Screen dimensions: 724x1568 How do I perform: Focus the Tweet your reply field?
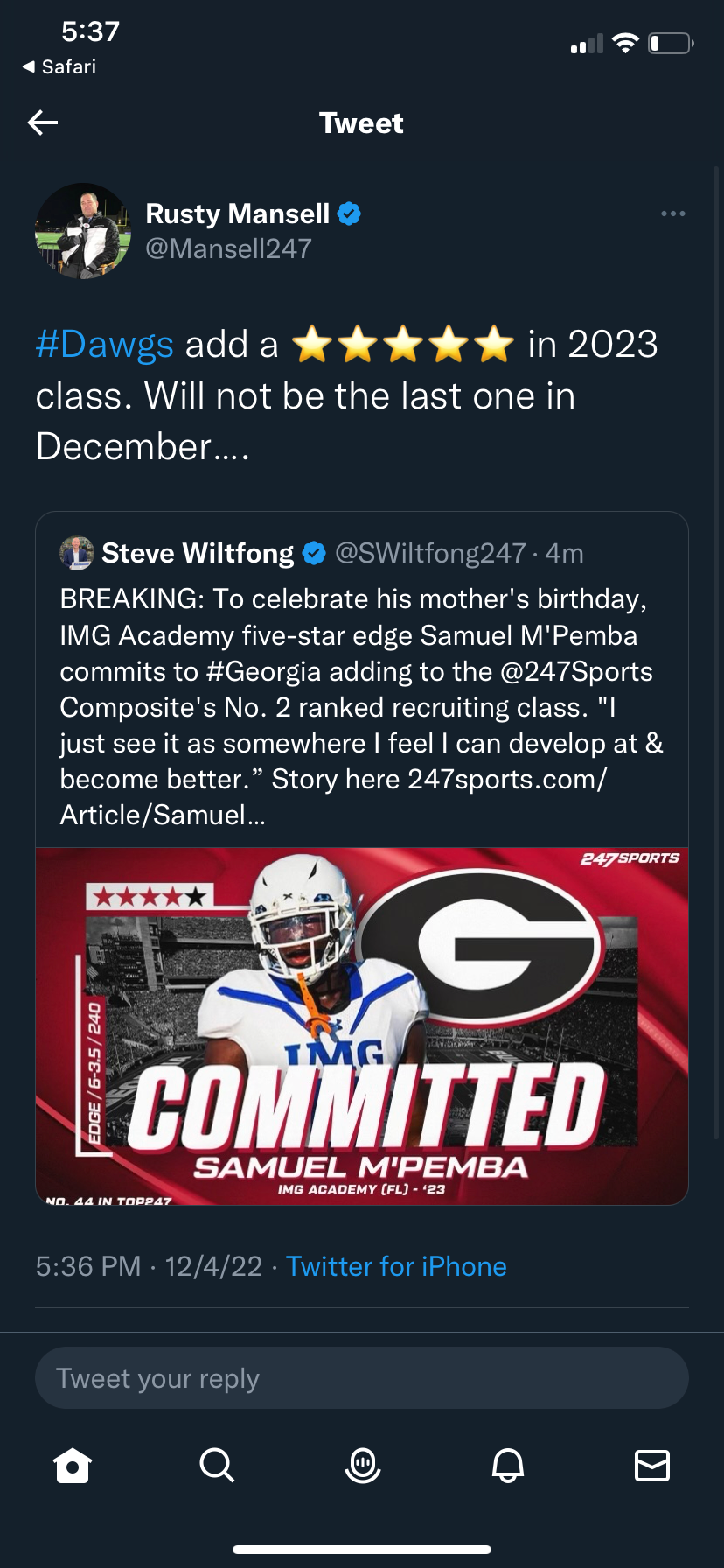point(362,1378)
